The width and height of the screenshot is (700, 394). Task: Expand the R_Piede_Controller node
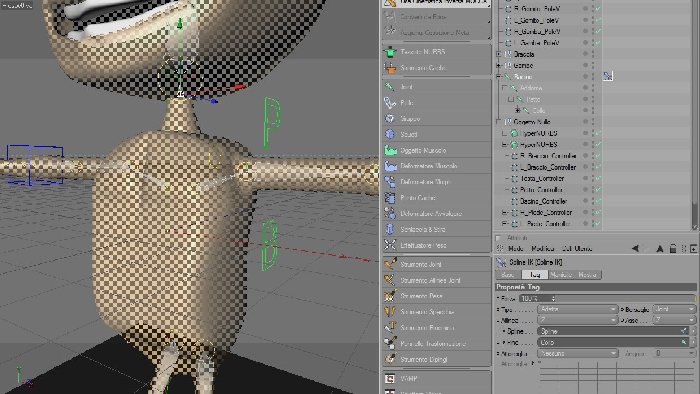[x=504, y=212]
